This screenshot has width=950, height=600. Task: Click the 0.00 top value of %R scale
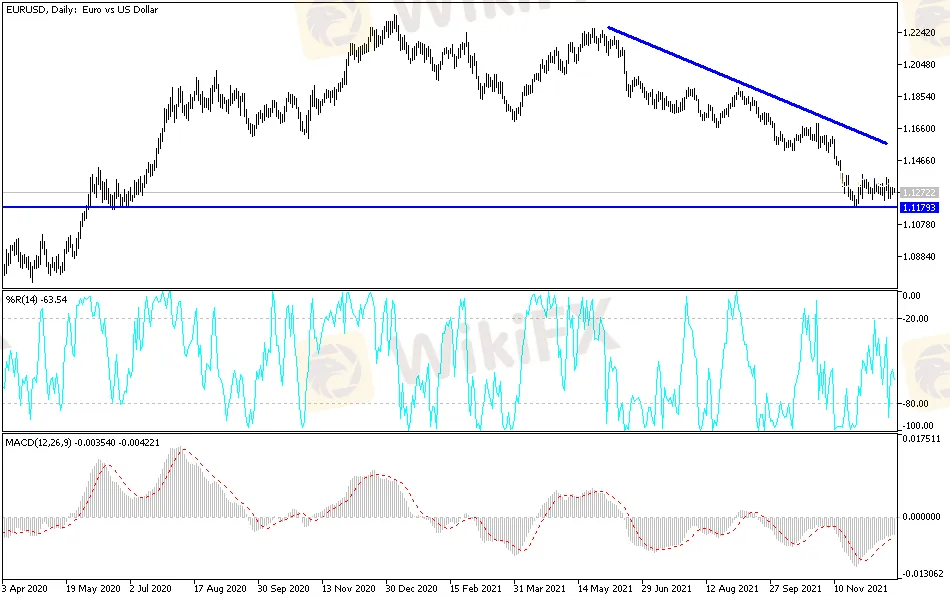click(x=911, y=296)
